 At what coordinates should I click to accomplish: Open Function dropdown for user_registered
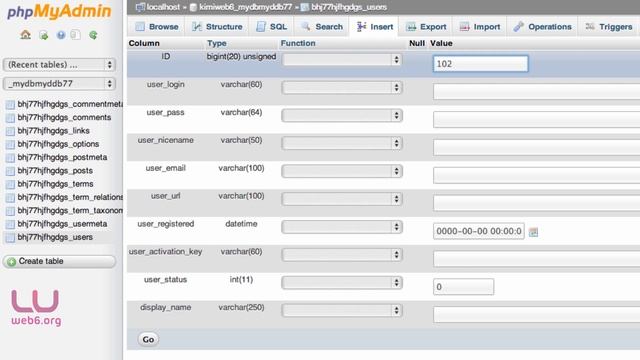coord(342,227)
